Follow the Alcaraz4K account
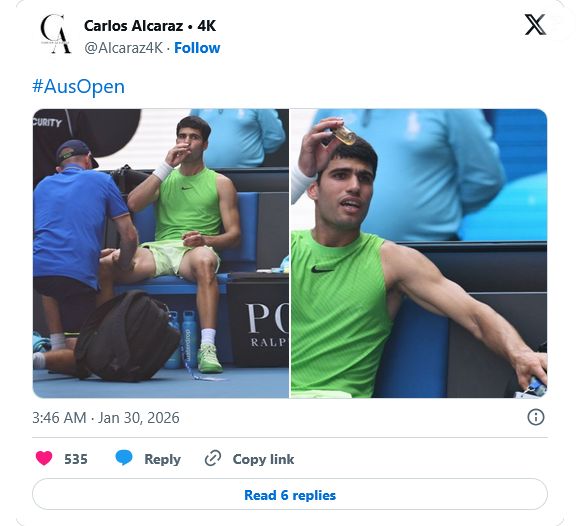580x526 pixels. click(197, 48)
